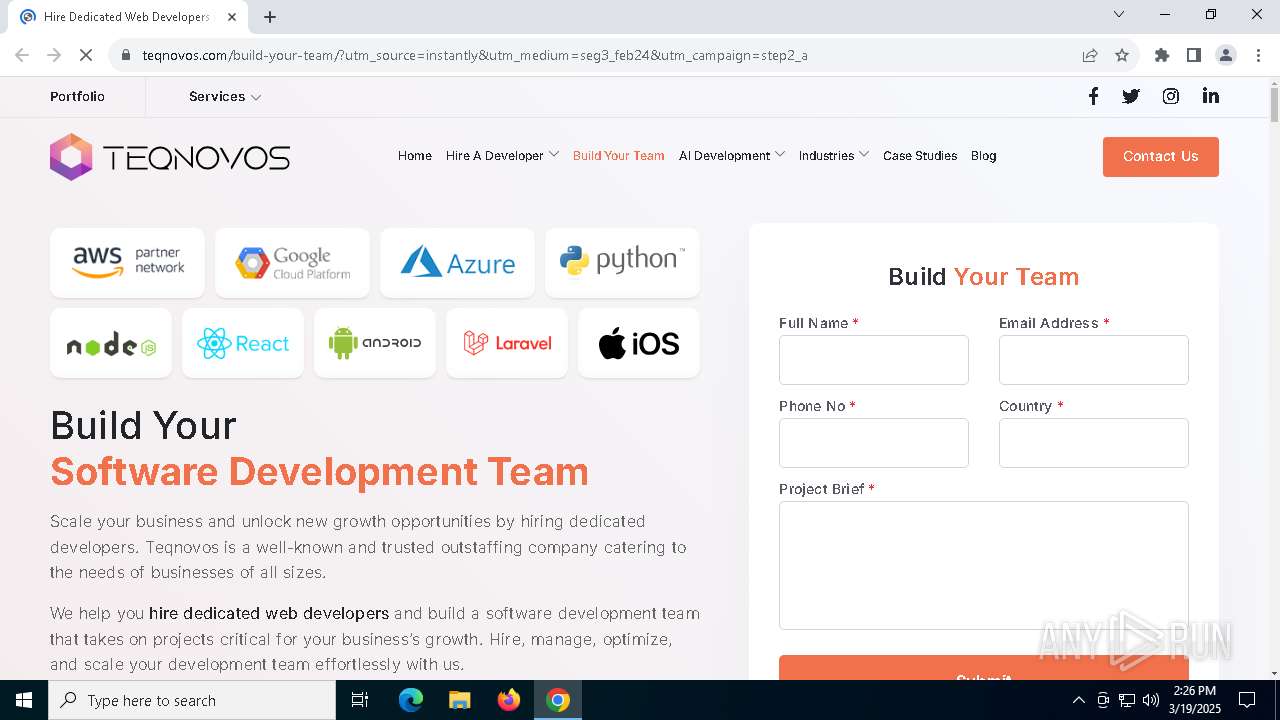Screen dimensions: 1280x720
Task: Click the browser address bar URL
Action: [475, 55]
